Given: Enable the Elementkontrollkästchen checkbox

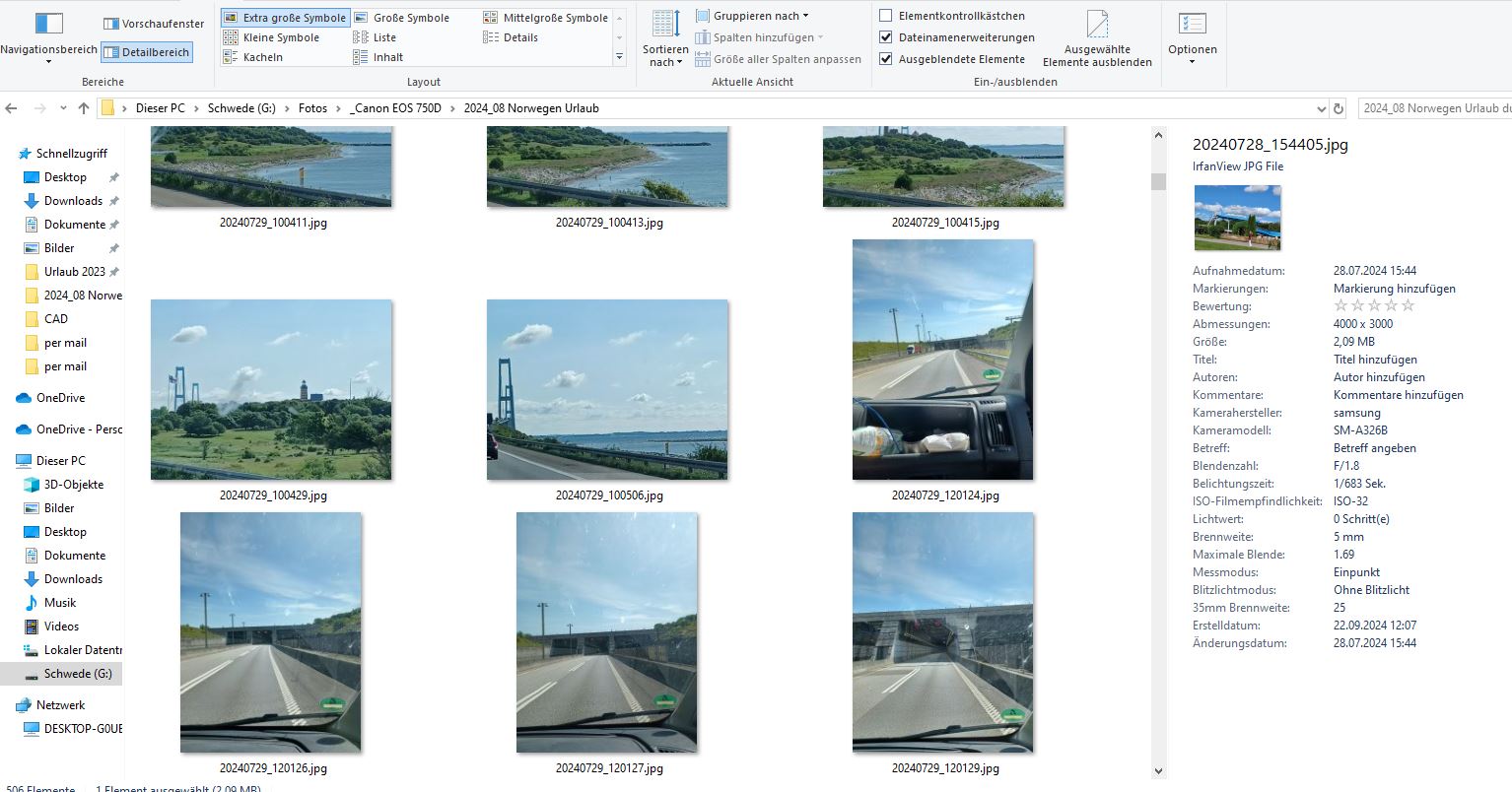Looking at the screenshot, I should click(885, 16).
